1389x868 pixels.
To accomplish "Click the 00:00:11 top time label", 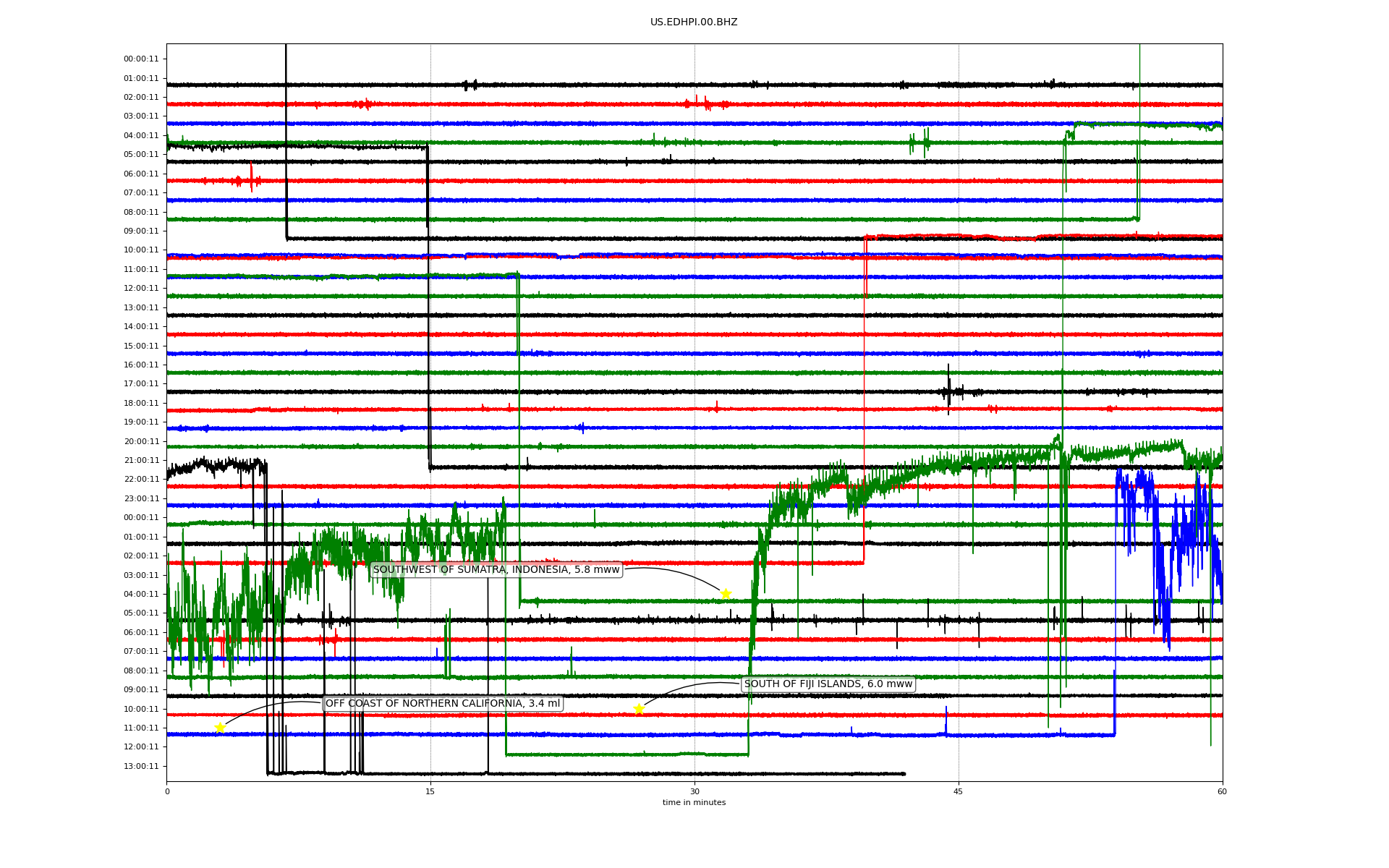I will coord(141,59).
